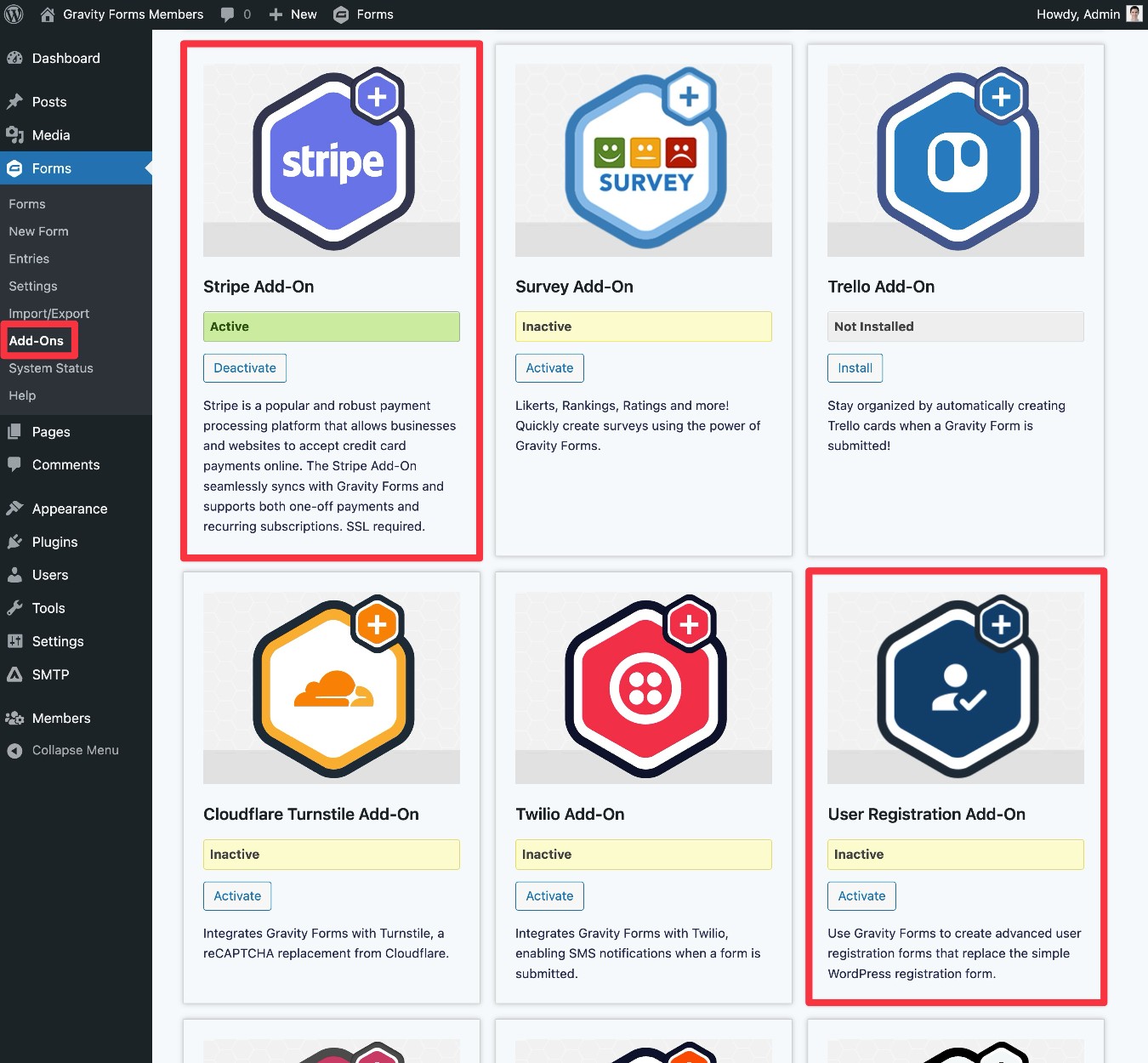Collapse the admin sidebar menu
This screenshot has height=1063, width=1148.
pos(64,750)
